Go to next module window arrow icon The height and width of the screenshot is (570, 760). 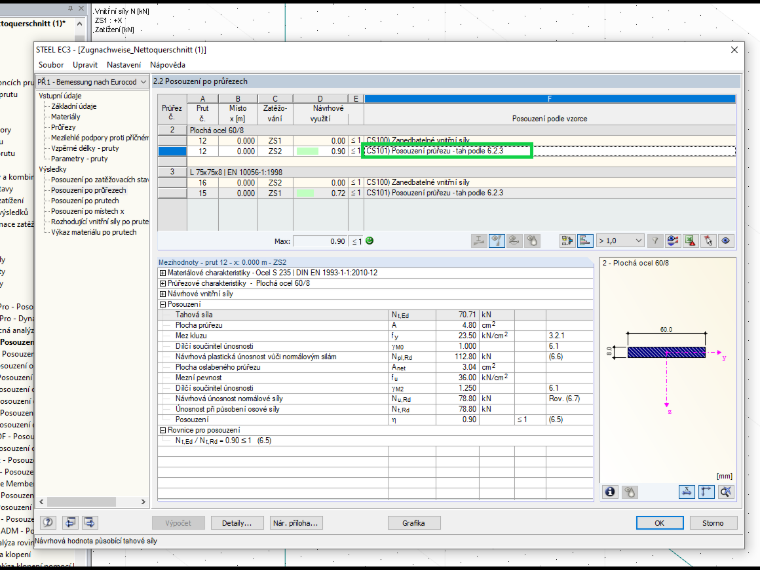pos(90,522)
